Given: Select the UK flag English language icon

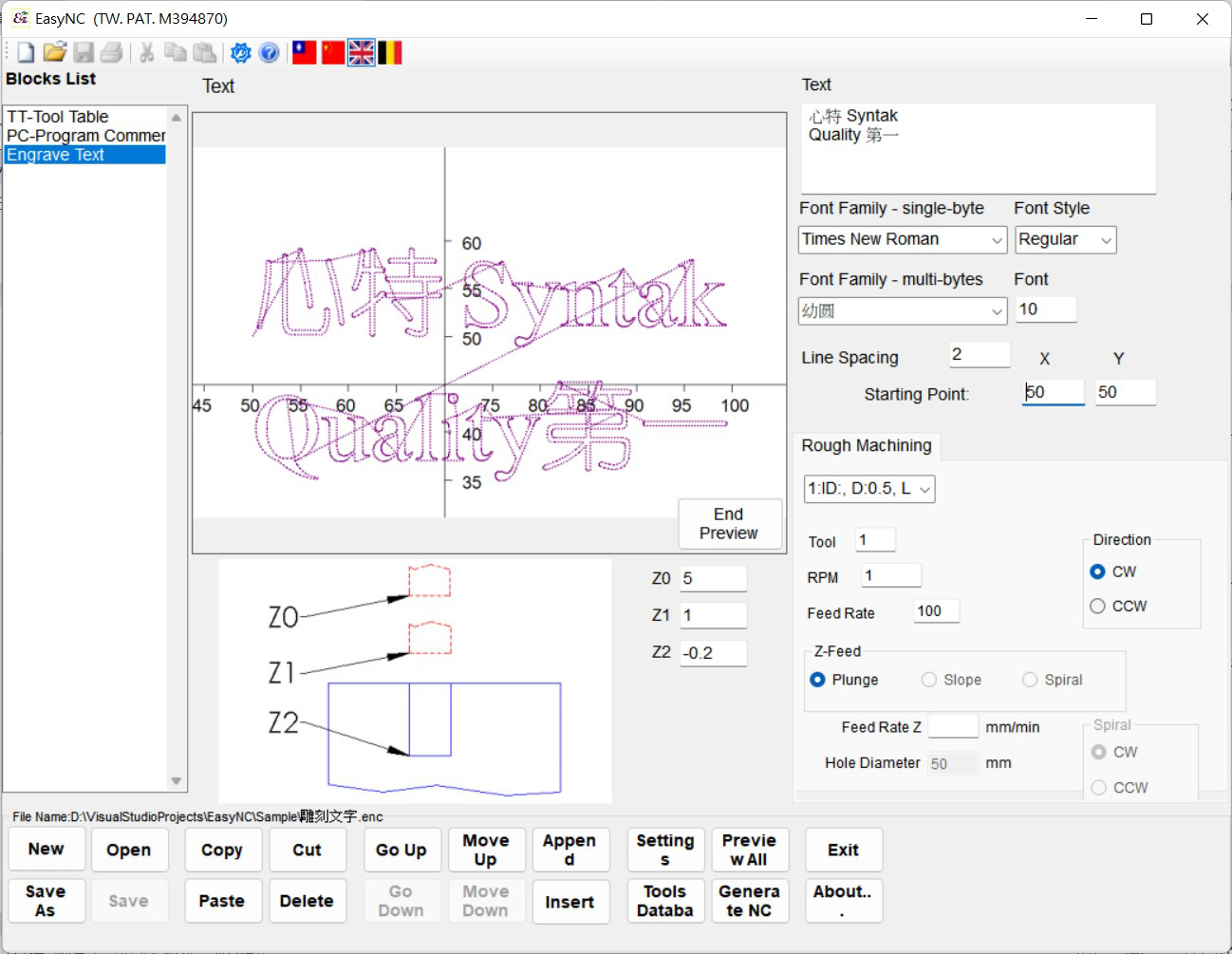Looking at the screenshot, I should [362, 53].
